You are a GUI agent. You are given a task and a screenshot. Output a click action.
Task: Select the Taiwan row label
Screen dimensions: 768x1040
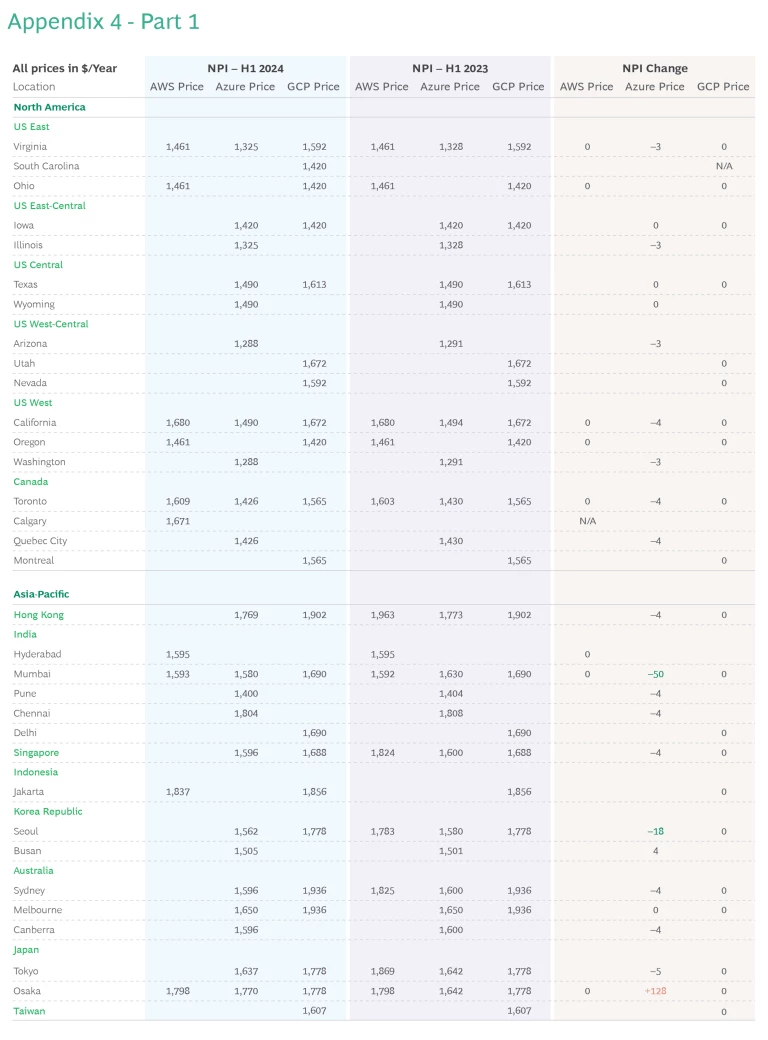coord(29,1010)
